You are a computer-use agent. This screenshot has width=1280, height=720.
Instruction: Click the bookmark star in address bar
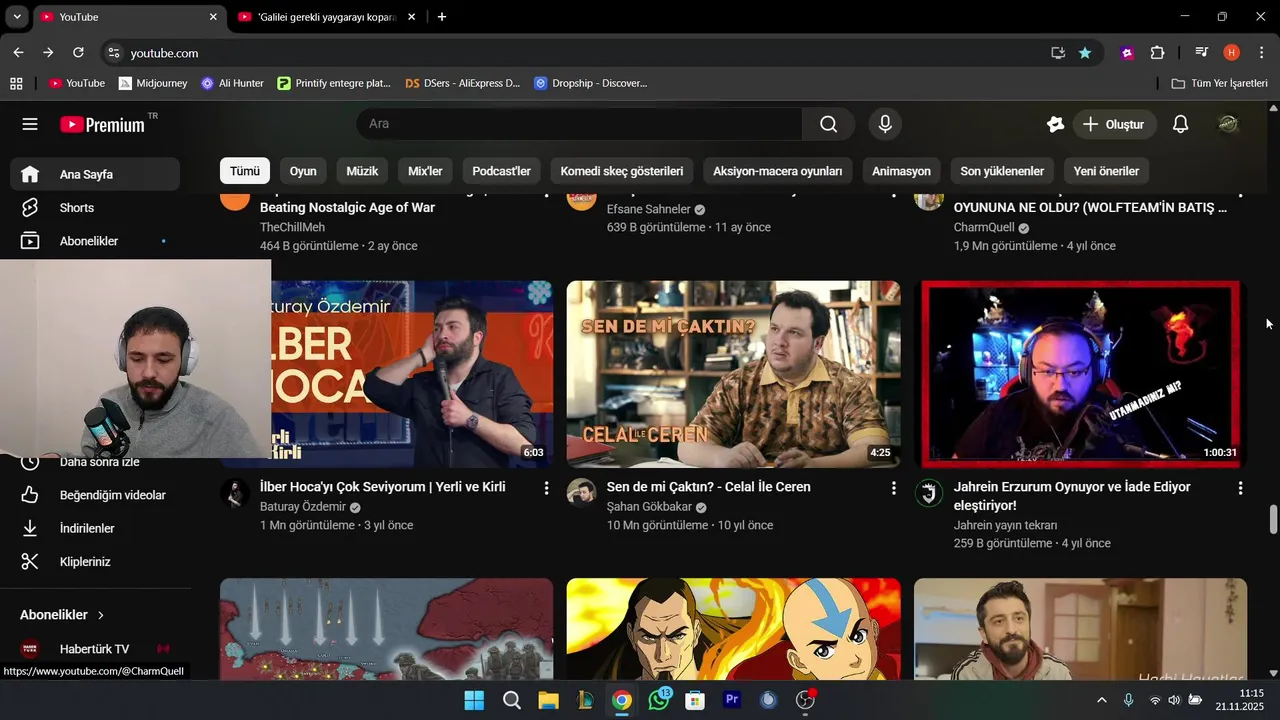(x=1085, y=53)
